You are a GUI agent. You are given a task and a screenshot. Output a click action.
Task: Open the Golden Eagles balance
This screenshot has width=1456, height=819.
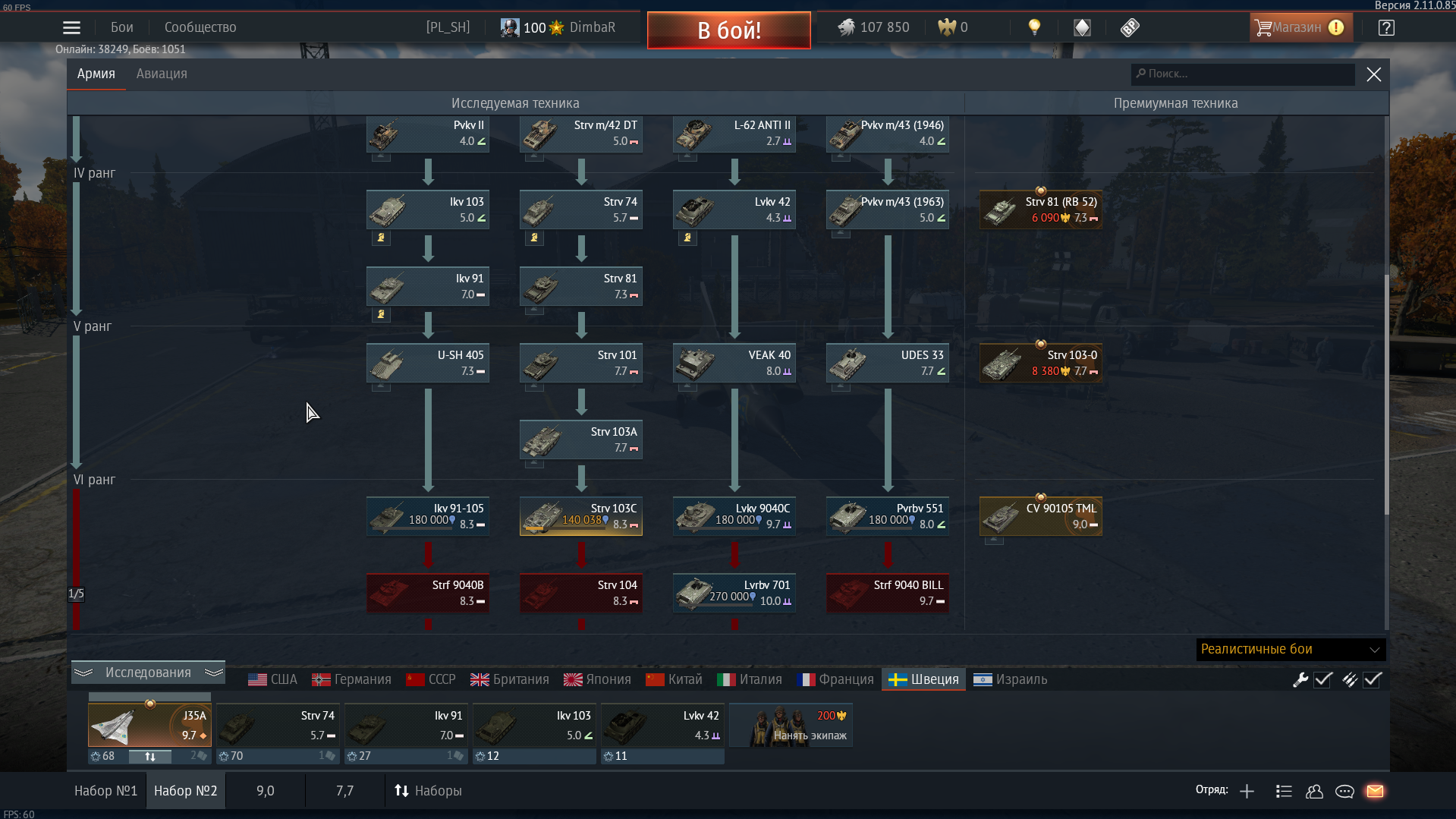click(x=953, y=27)
